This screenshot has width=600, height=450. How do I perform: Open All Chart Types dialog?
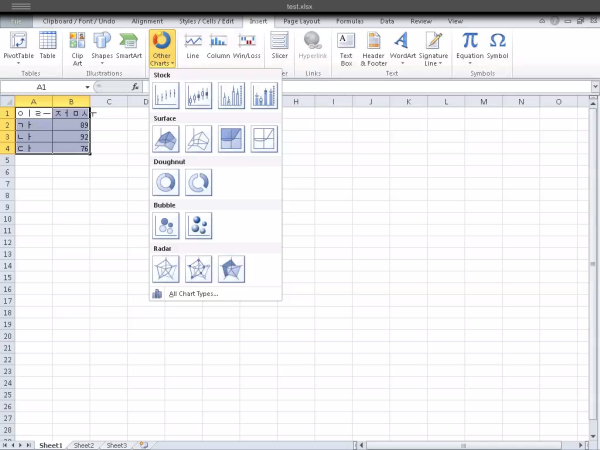pyautogui.click(x=215, y=293)
